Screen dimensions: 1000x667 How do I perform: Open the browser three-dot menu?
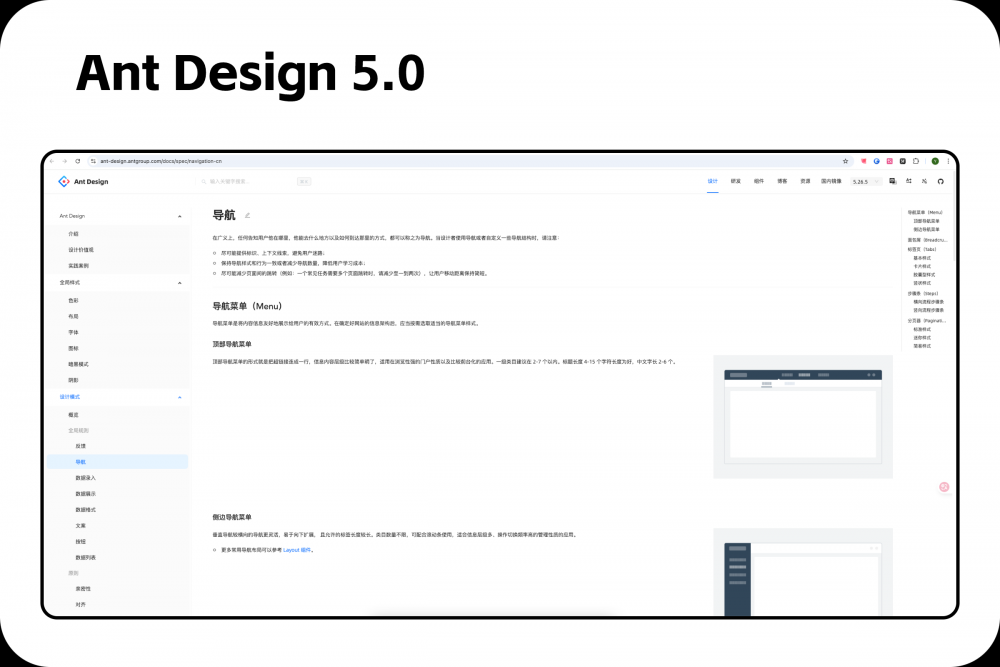(948, 161)
